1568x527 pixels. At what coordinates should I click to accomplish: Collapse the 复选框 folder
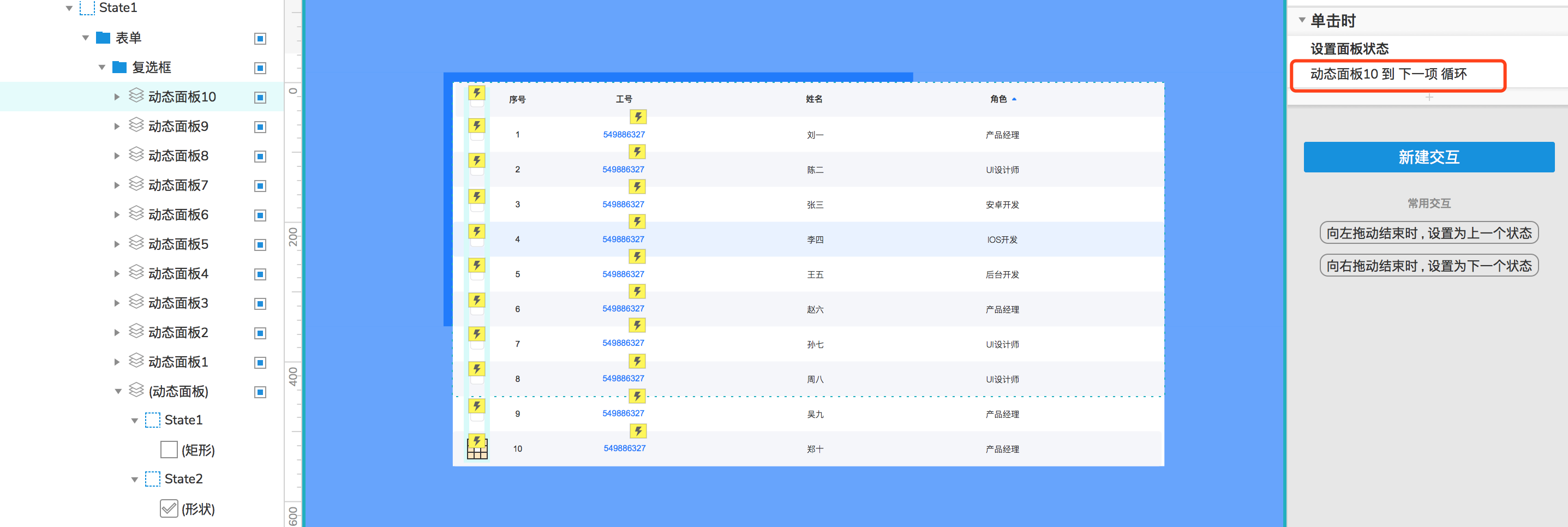101,68
